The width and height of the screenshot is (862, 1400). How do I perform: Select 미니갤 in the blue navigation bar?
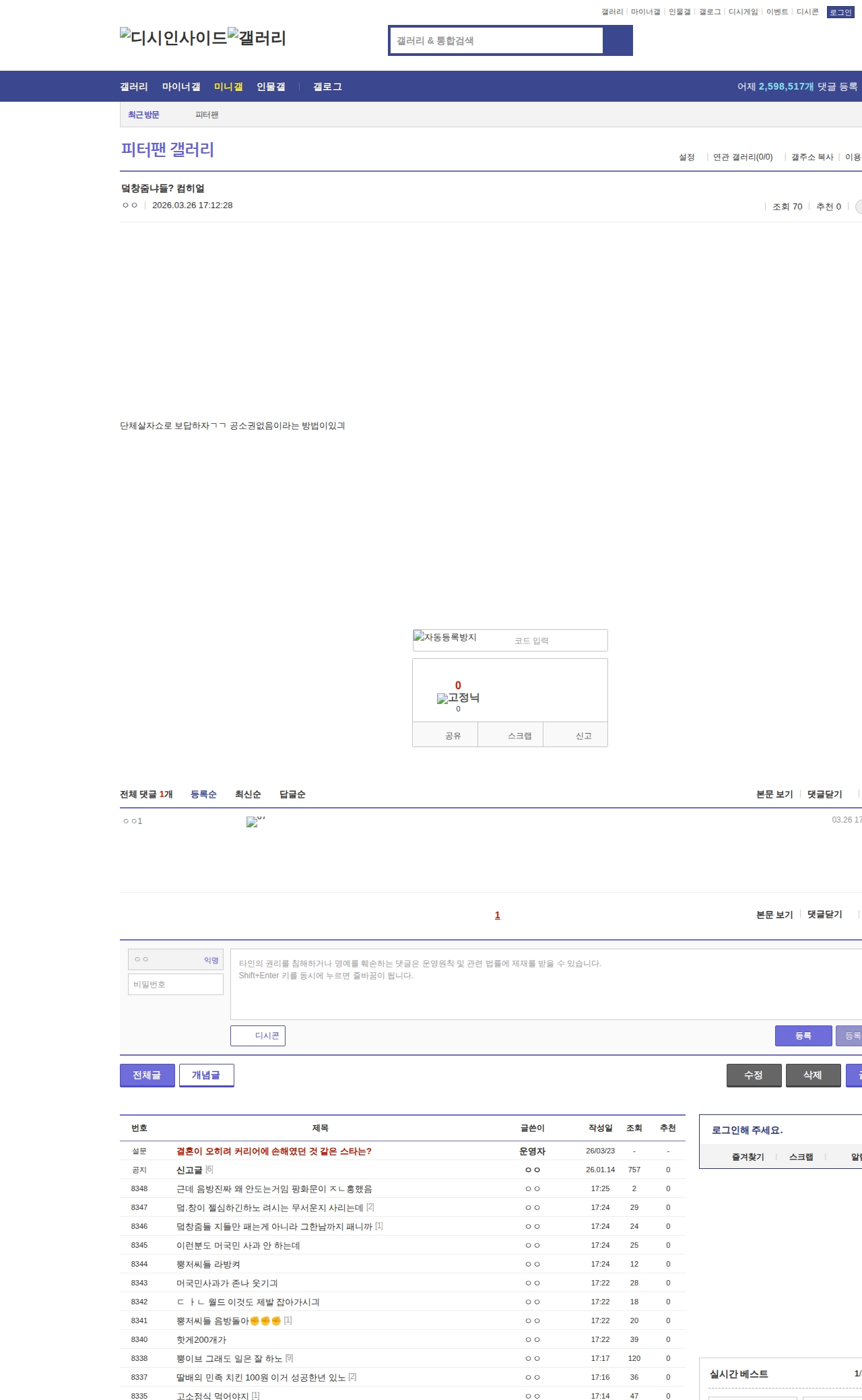click(228, 87)
